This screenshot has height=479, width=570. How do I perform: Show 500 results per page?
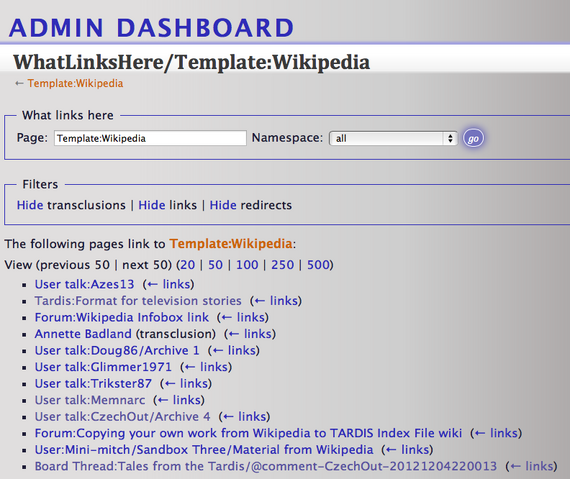click(x=318, y=265)
